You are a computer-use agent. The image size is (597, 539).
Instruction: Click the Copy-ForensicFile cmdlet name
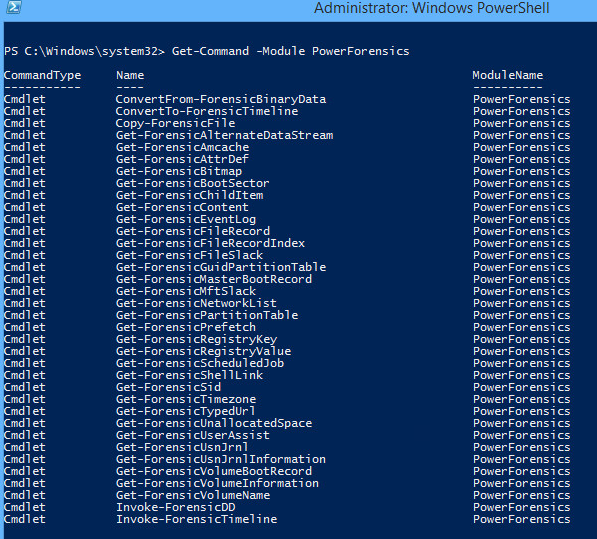click(x=176, y=123)
